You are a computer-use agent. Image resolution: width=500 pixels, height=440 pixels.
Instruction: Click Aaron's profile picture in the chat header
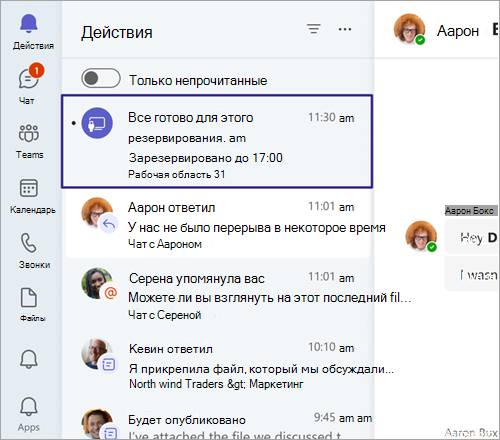409,29
